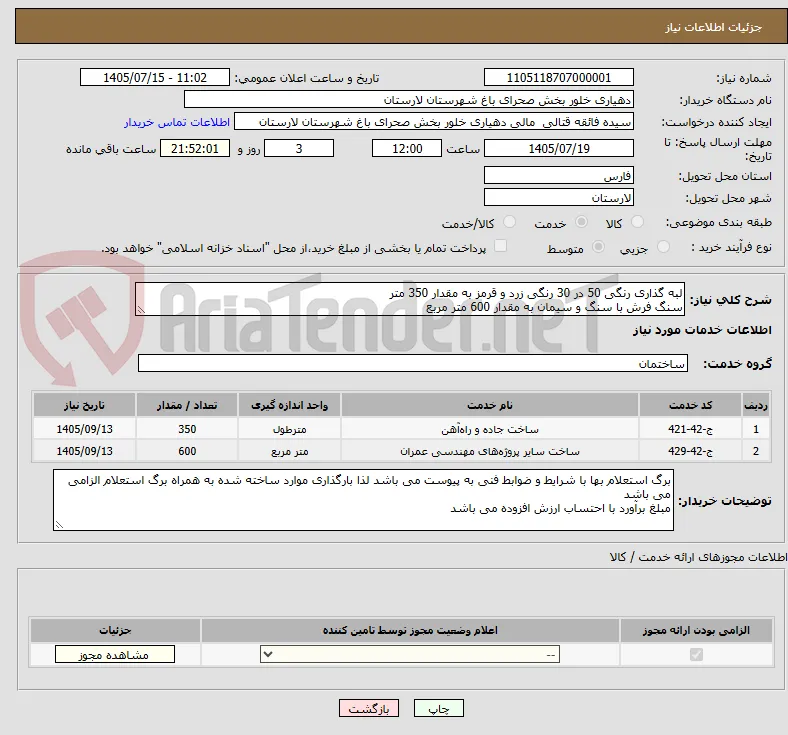The image size is (788, 735).
Task: Click the شماره نیاز field 1105118707000001
Action: coord(559,77)
